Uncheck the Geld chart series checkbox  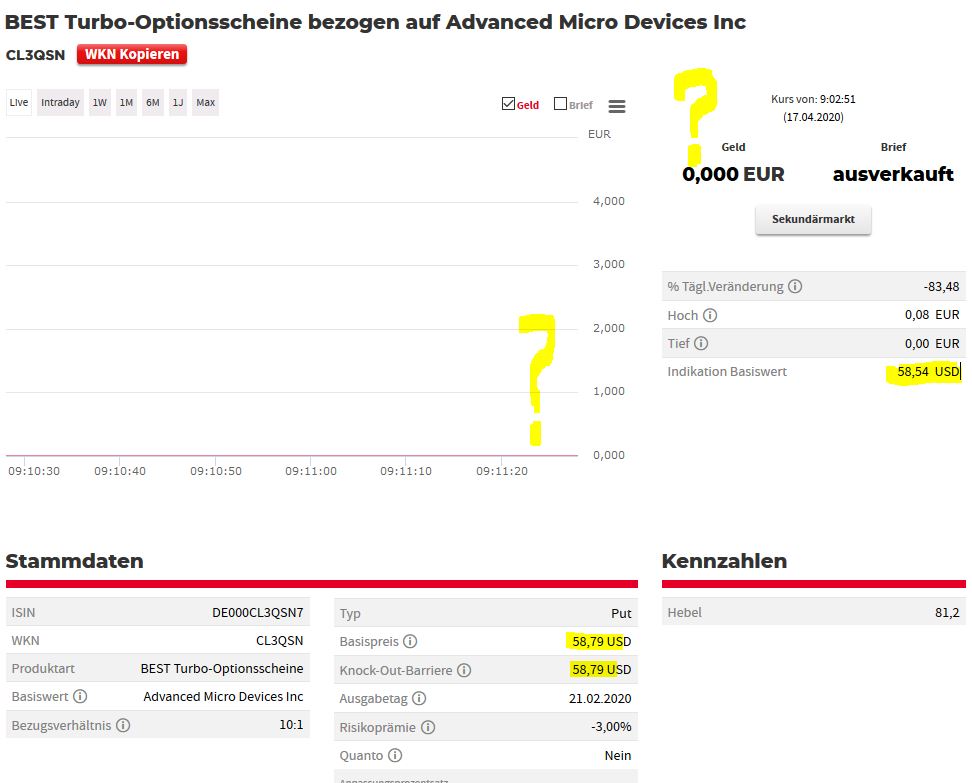(508, 104)
